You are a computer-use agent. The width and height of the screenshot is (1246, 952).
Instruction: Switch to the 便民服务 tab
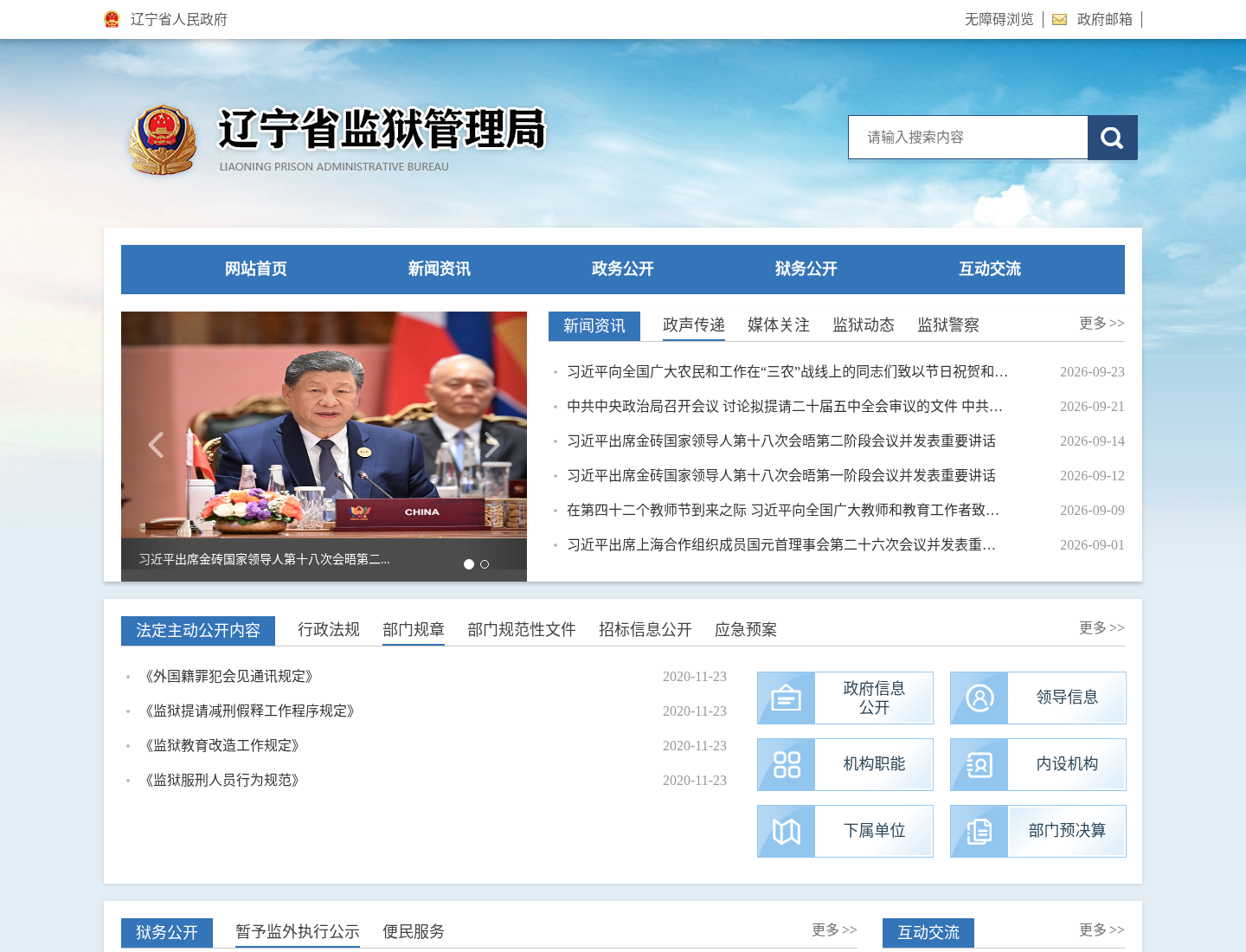(414, 931)
